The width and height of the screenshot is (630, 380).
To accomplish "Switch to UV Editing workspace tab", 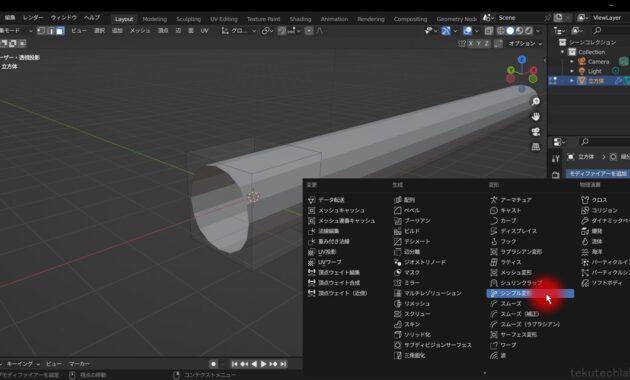I will pos(223,19).
